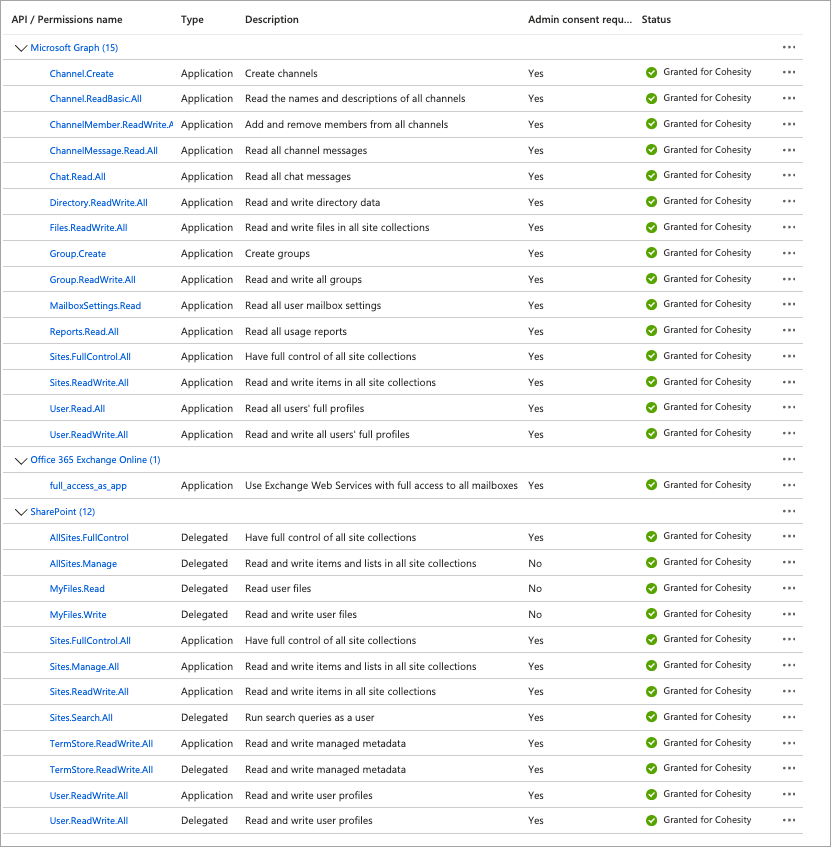This screenshot has width=831, height=847.
Task: Open the full_access_as_app permission link
Action: tap(88, 486)
